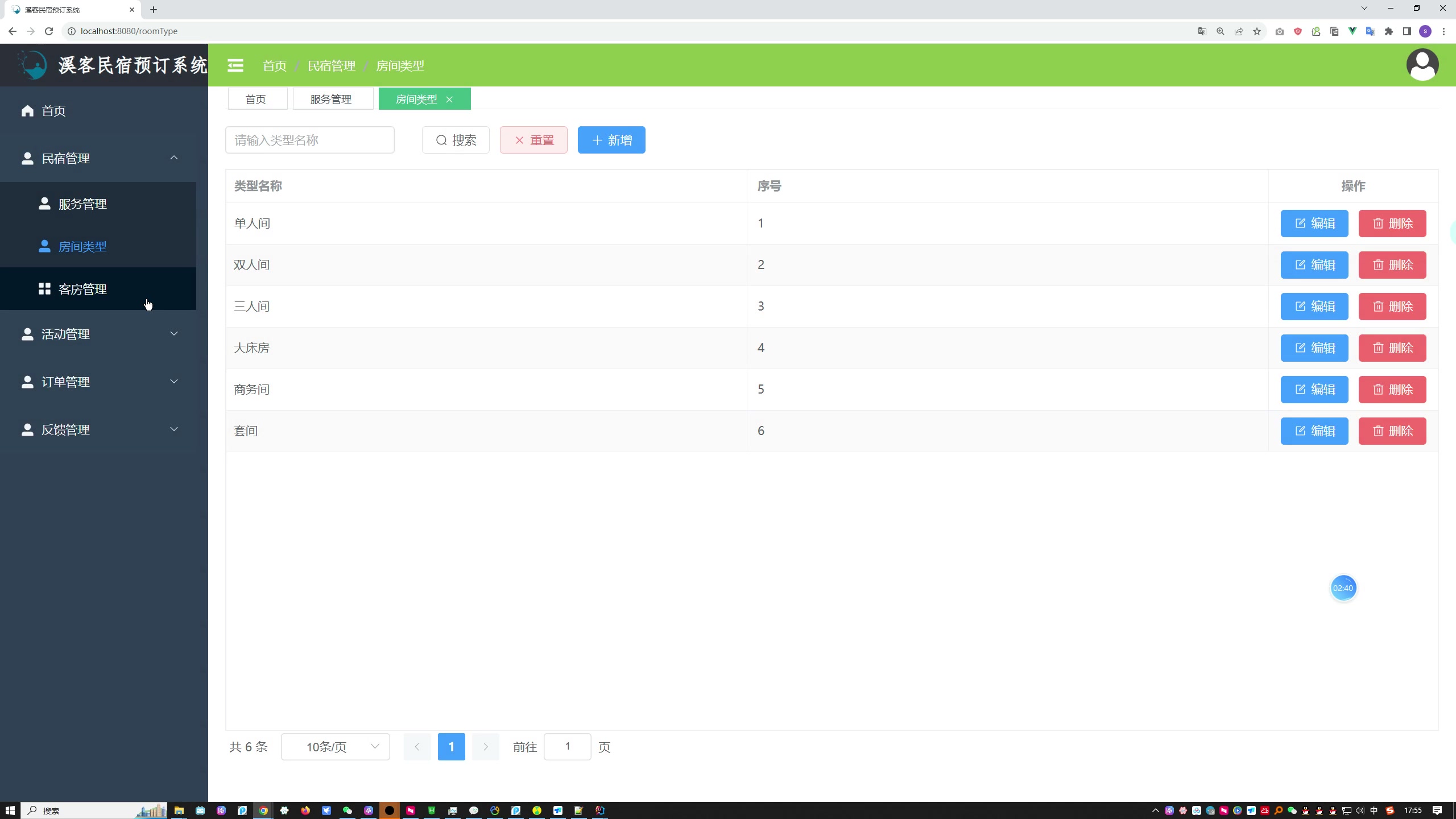Open 房间类型 in the sidebar
Screen dimensions: 1456x819
click(98, 246)
